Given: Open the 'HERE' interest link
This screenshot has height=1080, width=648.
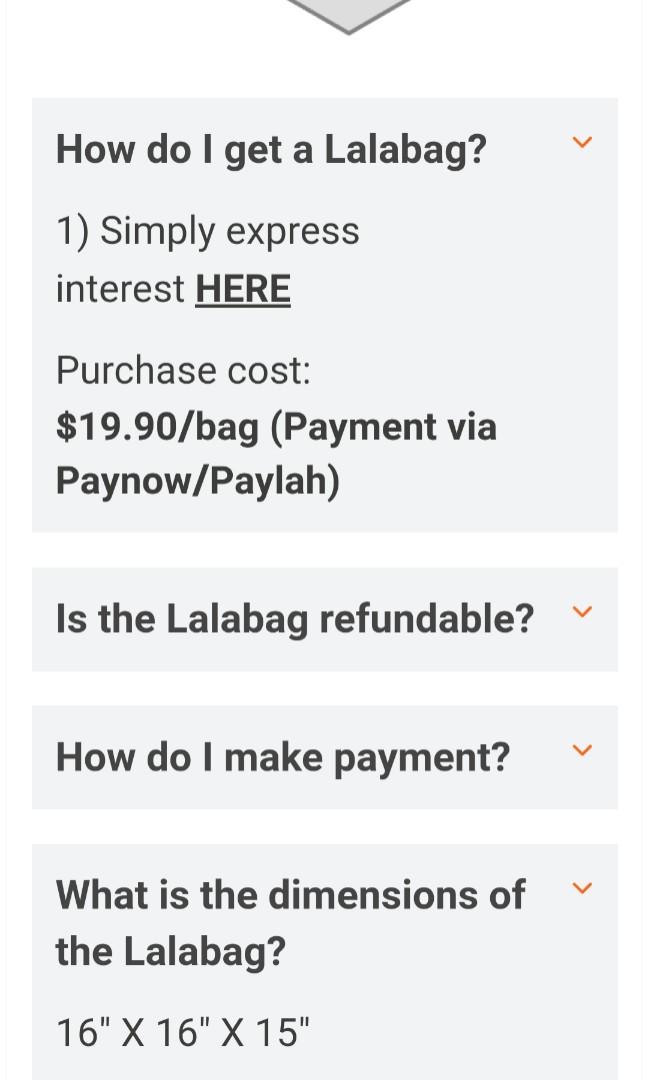Looking at the screenshot, I should click(243, 289).
